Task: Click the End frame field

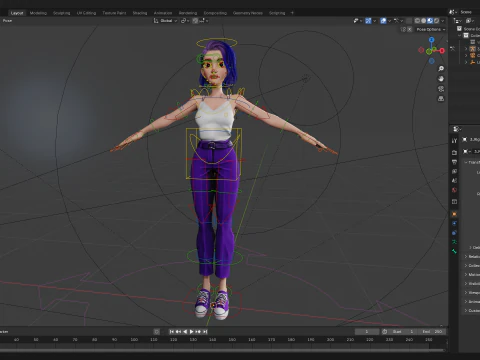Action: click(x=432, y=332)
